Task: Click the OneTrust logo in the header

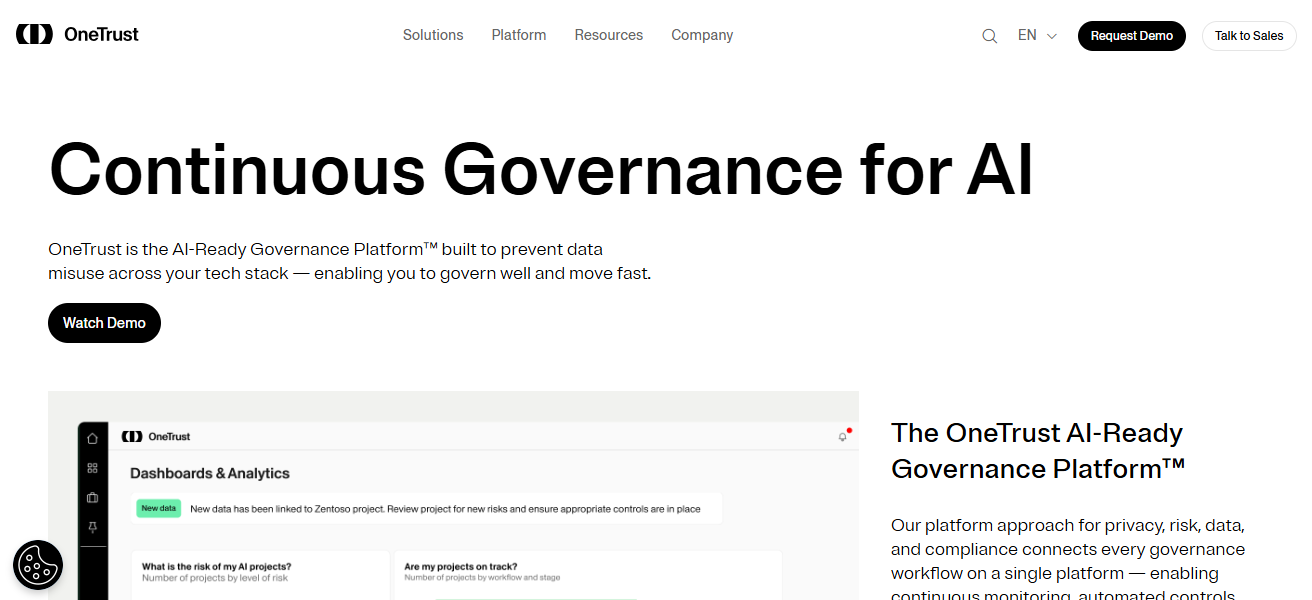Action: 77,35
